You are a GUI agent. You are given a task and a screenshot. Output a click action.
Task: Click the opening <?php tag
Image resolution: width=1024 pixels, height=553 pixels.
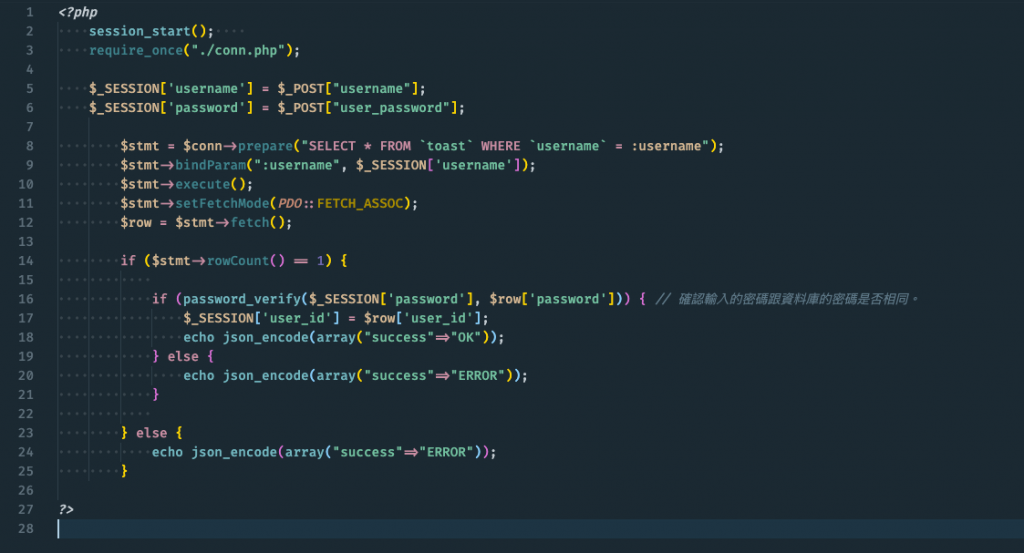pyautogui.click(x=78, y=12)
